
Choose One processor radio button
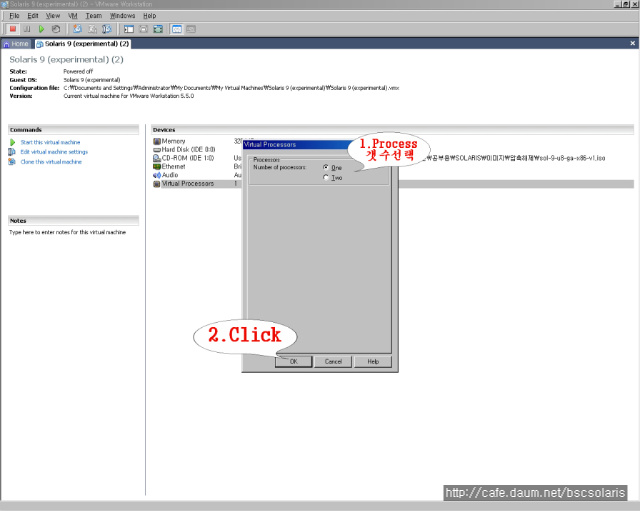326,167
